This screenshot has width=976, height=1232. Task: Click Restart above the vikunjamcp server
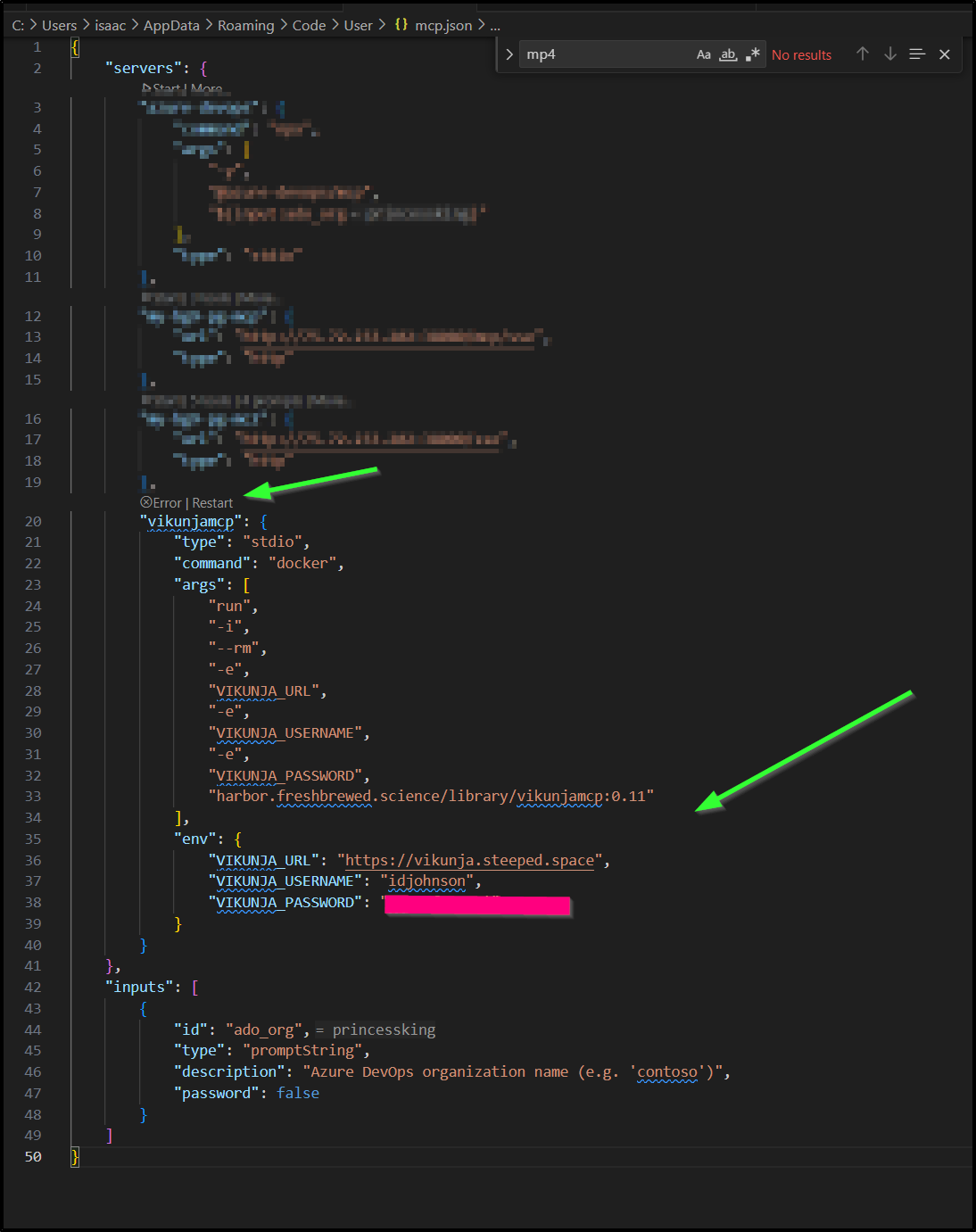click(x=212, y=503)
